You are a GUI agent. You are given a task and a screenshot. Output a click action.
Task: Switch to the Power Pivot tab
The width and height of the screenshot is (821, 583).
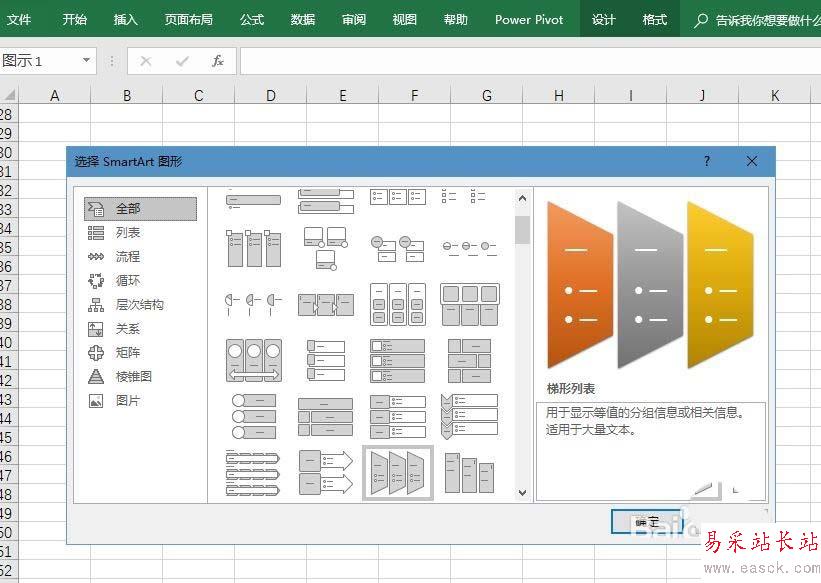(x=529, y=19)
